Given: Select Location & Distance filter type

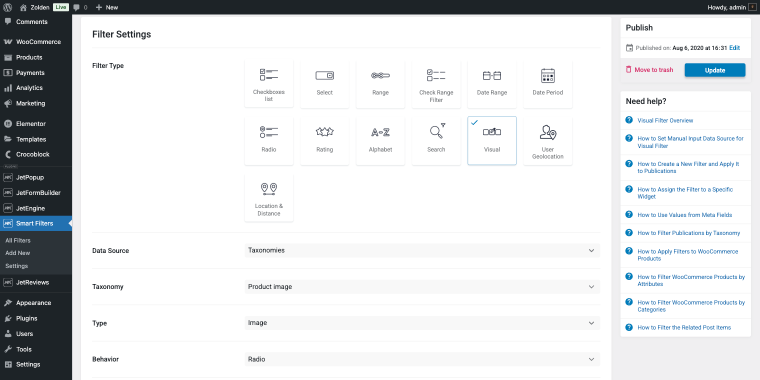Looking at the screenshot, I should tap(269, 198).
